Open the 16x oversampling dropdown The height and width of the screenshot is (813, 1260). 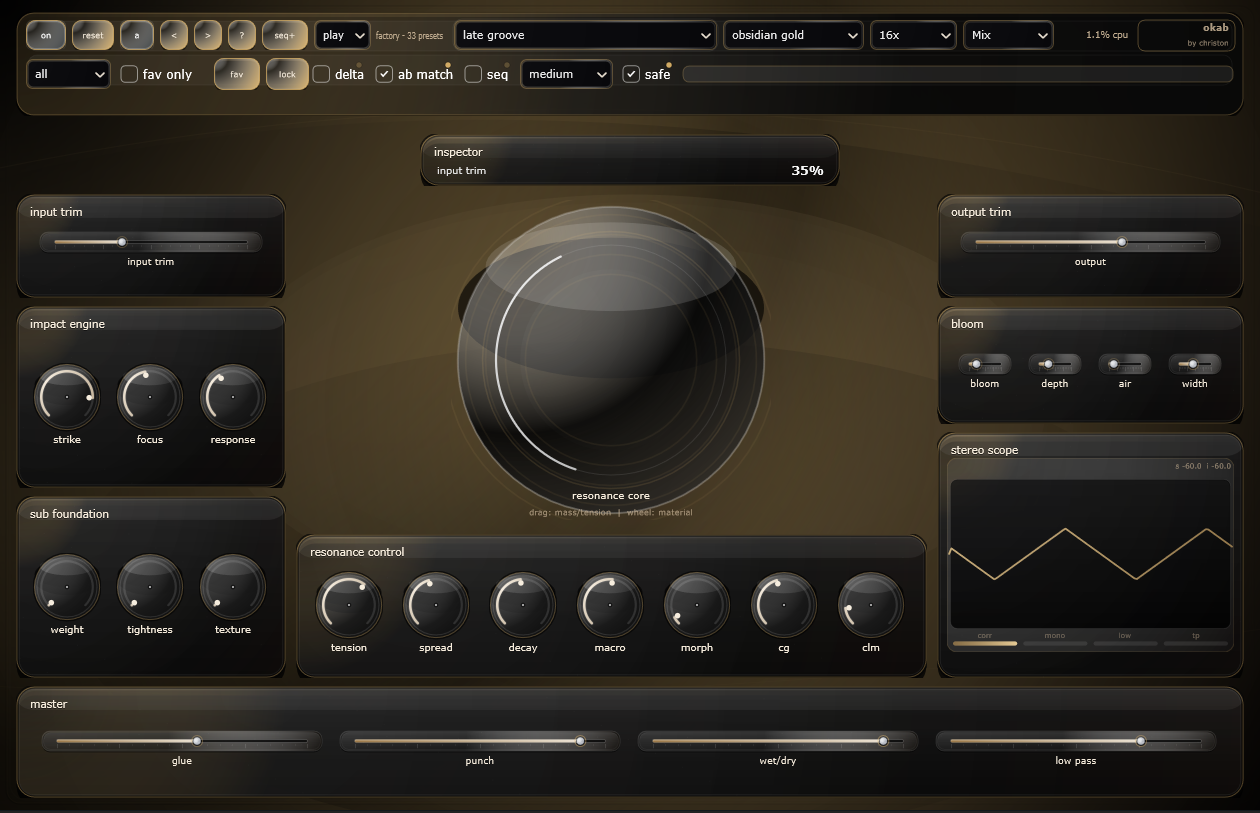click(912, 34)
